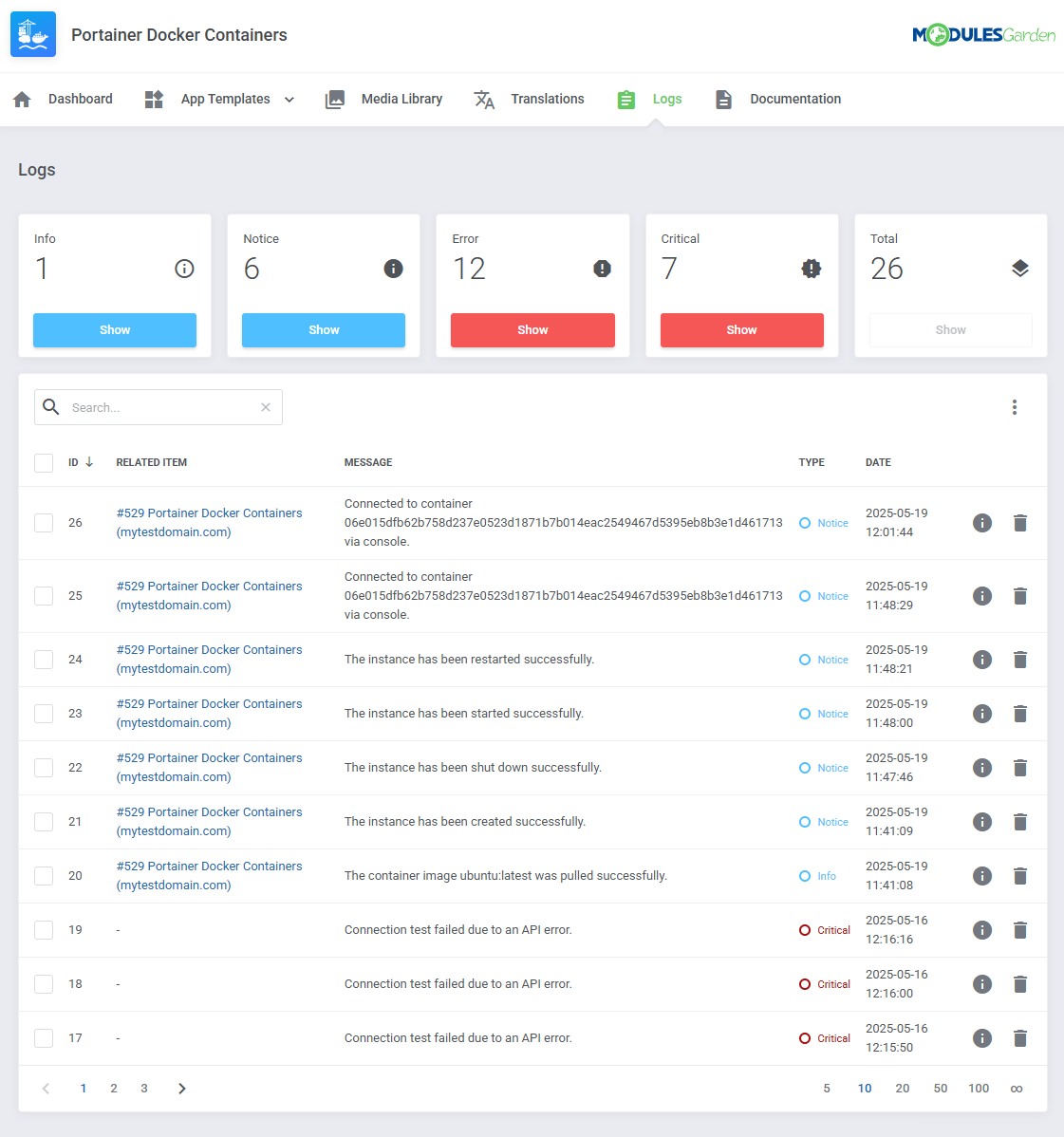Viewport: 1064px width, 1137px height.
Task: Delete log entry 22 with trash icon
Action: point(1019,767)
